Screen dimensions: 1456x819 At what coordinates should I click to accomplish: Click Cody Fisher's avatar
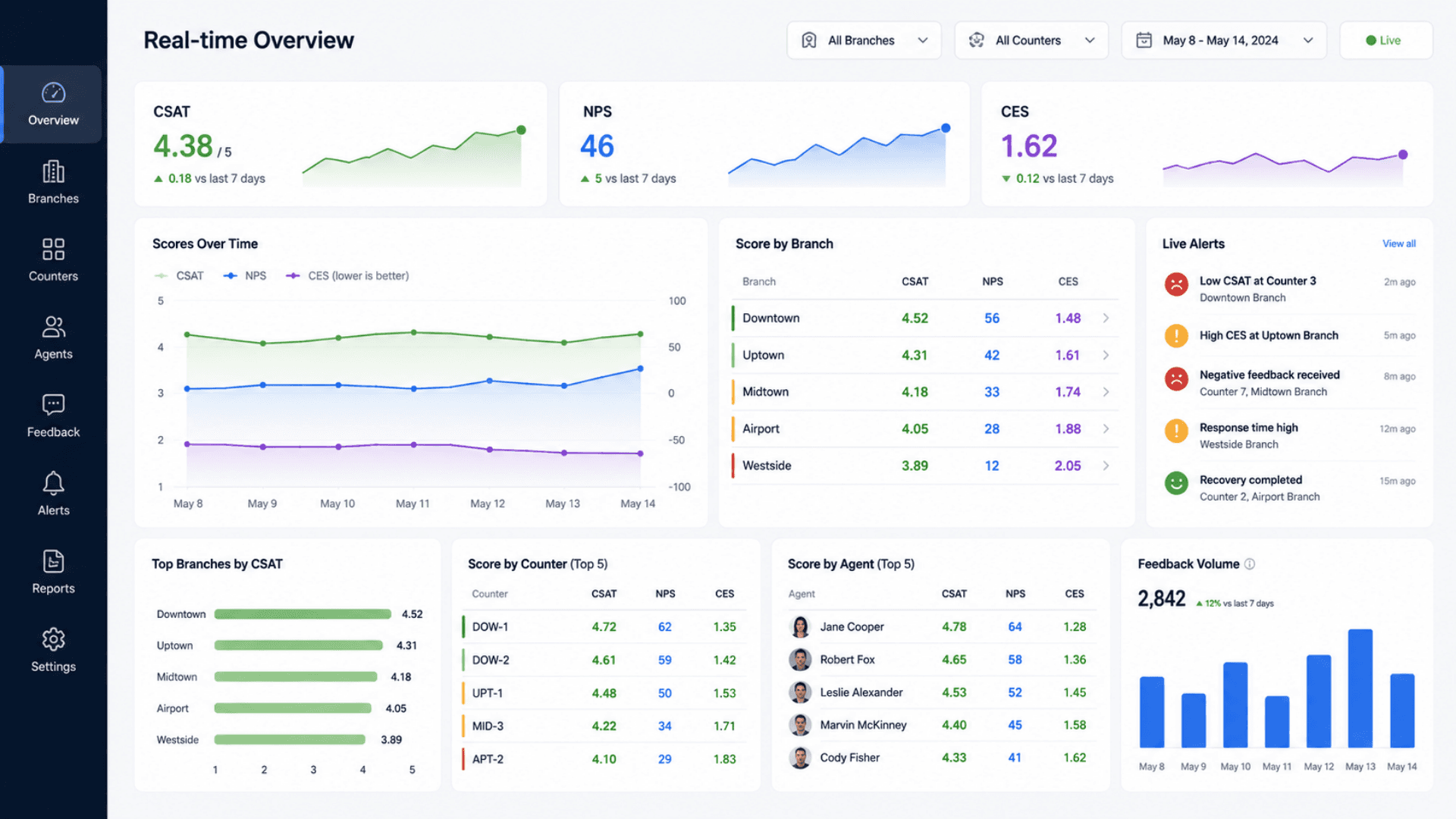point(800,758)
